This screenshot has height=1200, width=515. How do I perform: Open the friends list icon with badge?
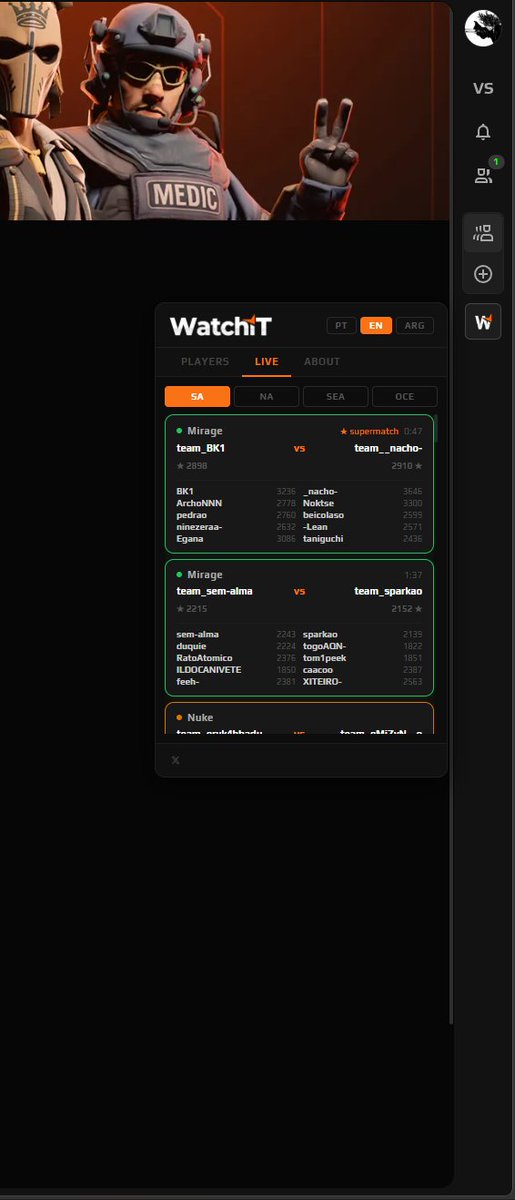click(x=484, y=174)
